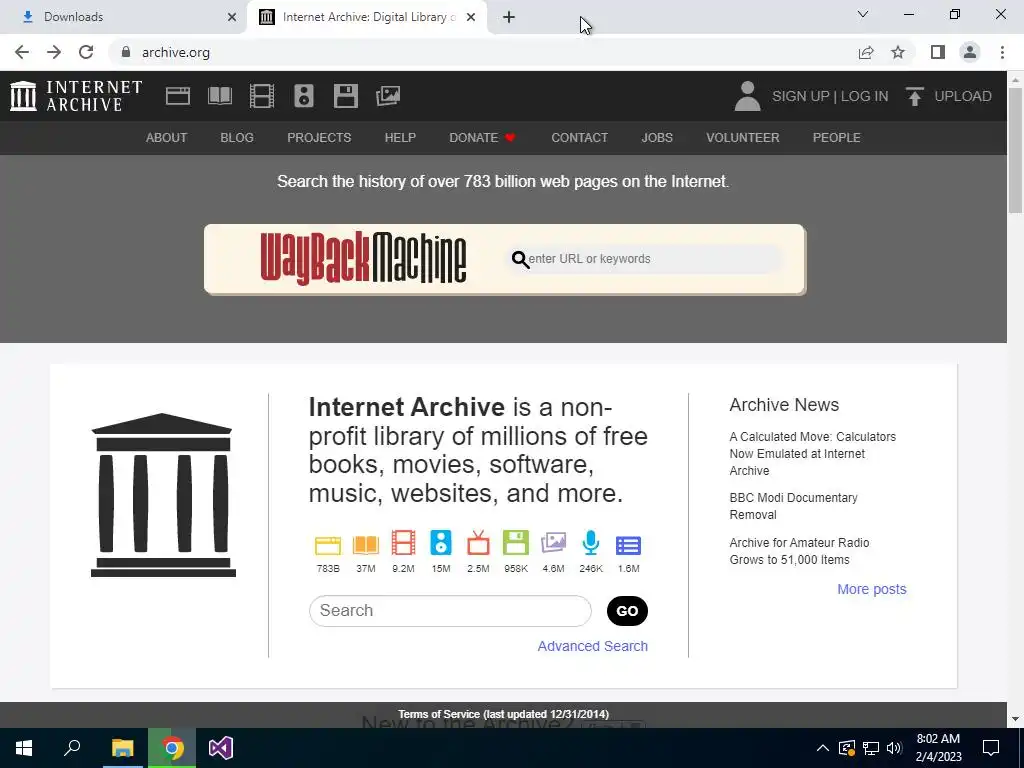Click the LOG IN link
Screen dimensions: 1024x768
tap(864, 96)
